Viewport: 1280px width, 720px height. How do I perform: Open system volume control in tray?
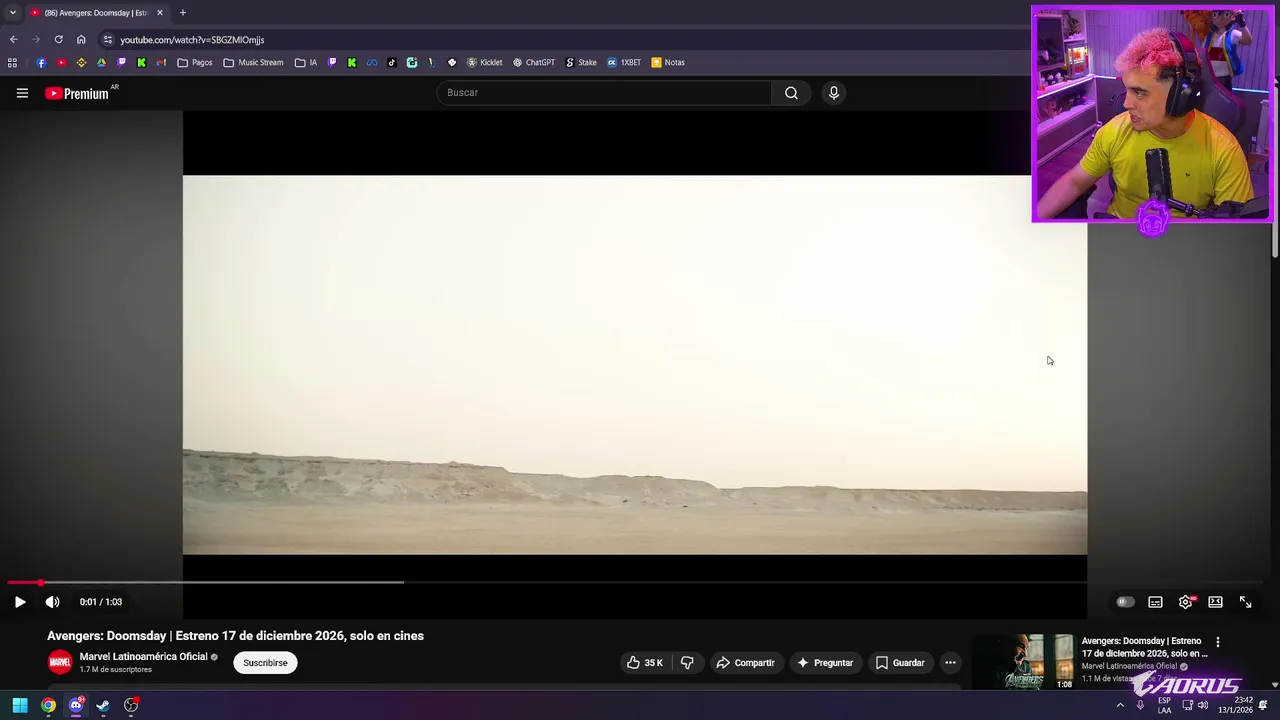(x=1203, y=705)
